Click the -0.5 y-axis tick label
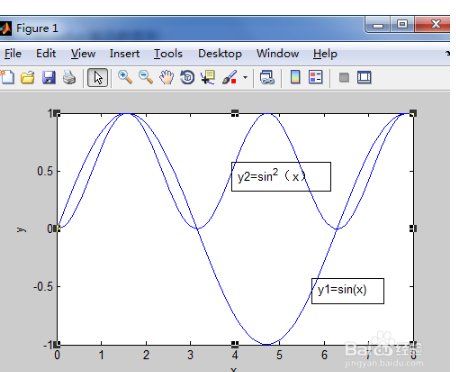 [x=43, y=286]
